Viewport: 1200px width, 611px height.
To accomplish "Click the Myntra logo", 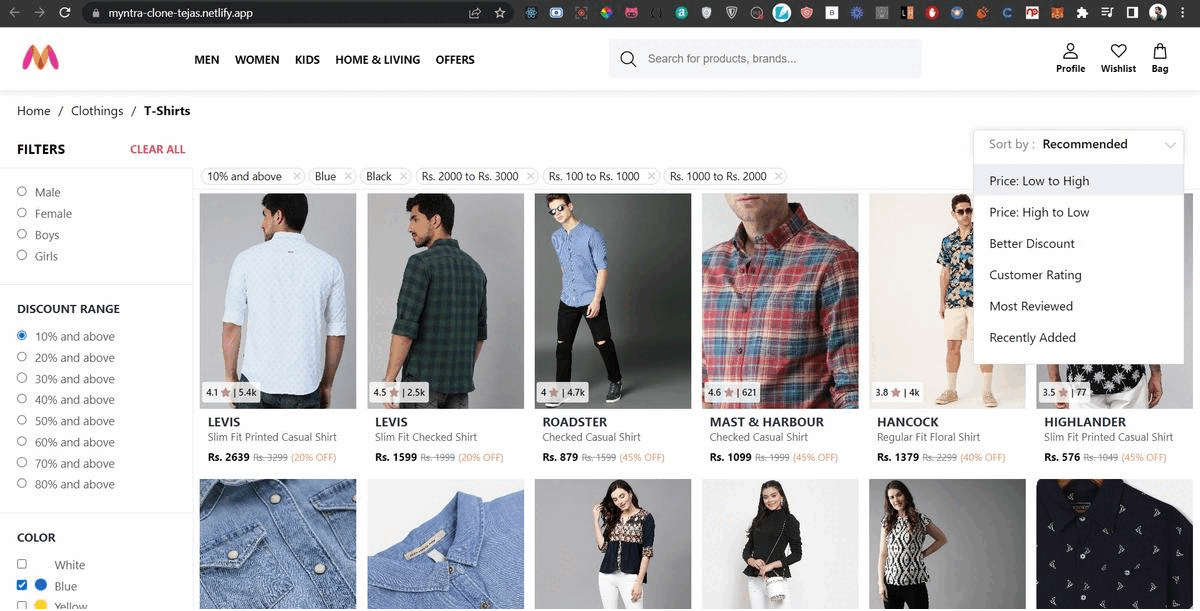I will (x=40, y=58).
